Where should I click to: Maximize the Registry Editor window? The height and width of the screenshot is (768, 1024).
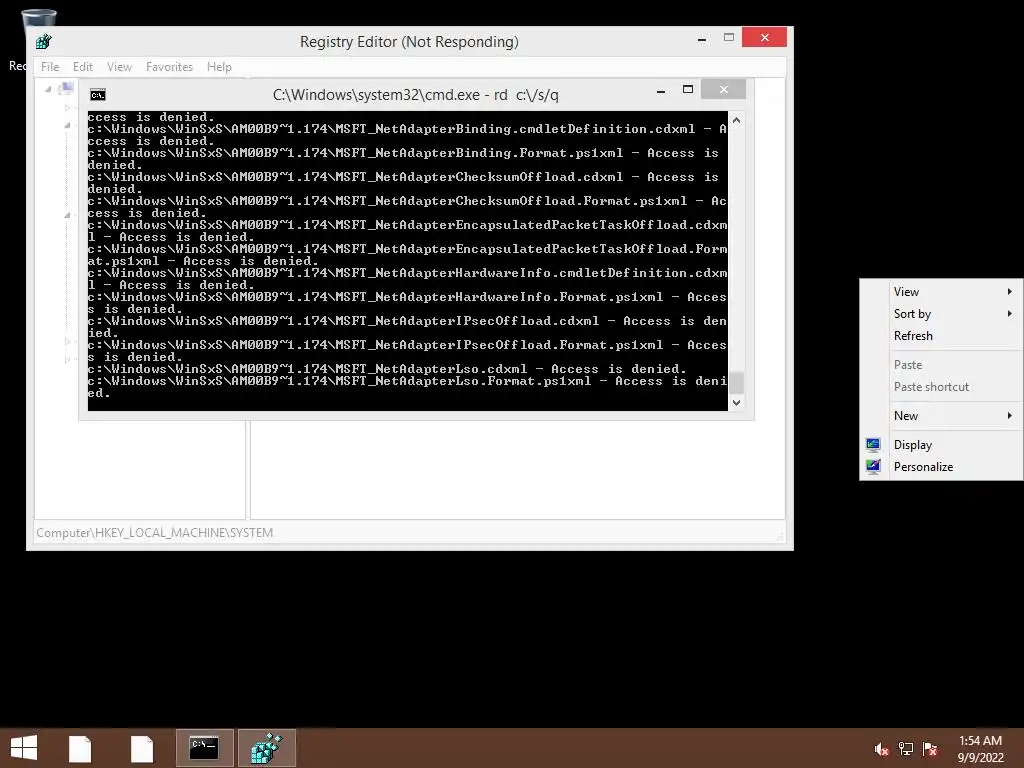[729, 37]
